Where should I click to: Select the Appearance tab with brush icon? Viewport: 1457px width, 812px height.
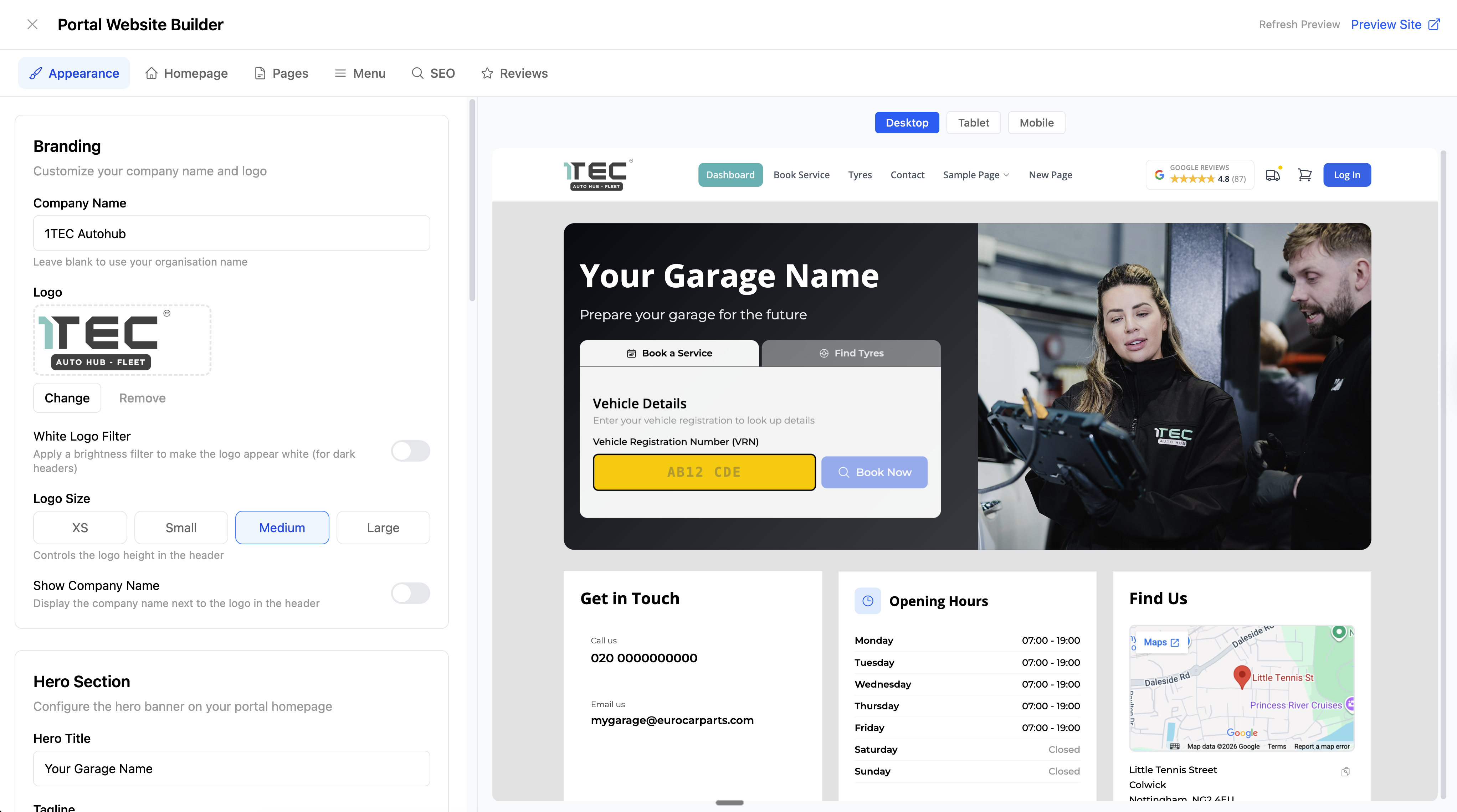click(73, 73)
